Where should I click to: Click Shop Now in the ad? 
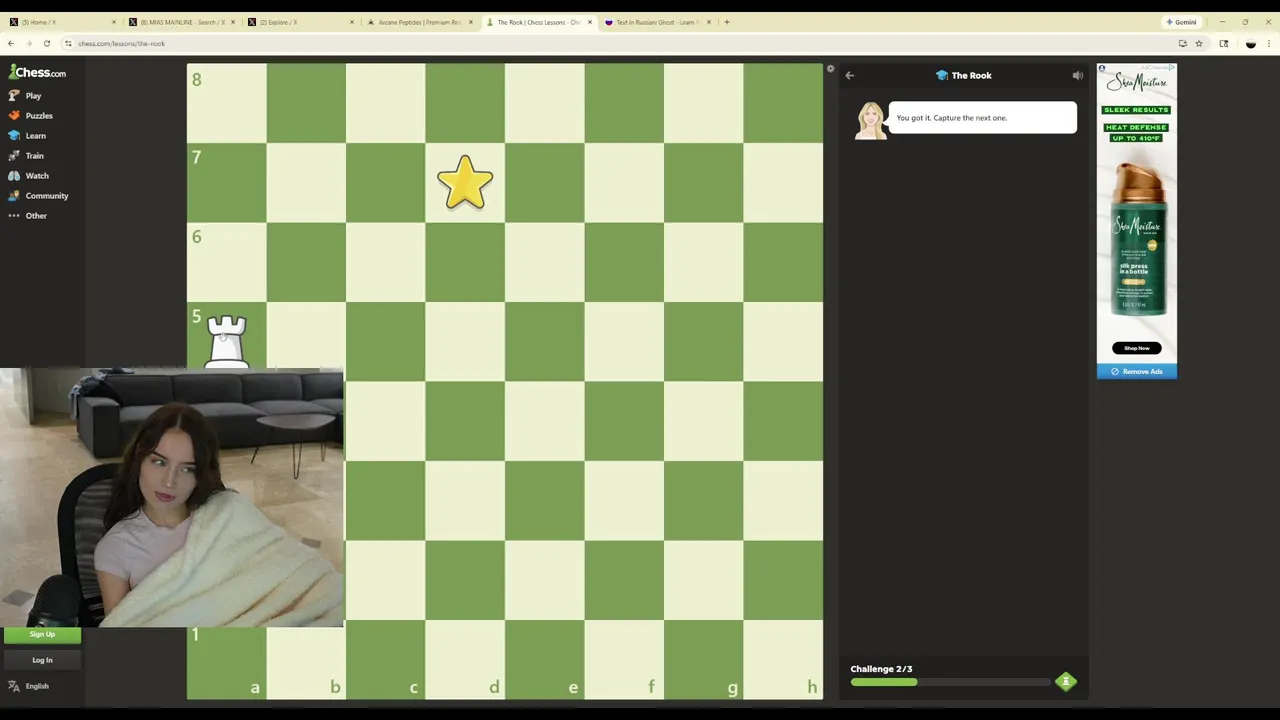1136,348
